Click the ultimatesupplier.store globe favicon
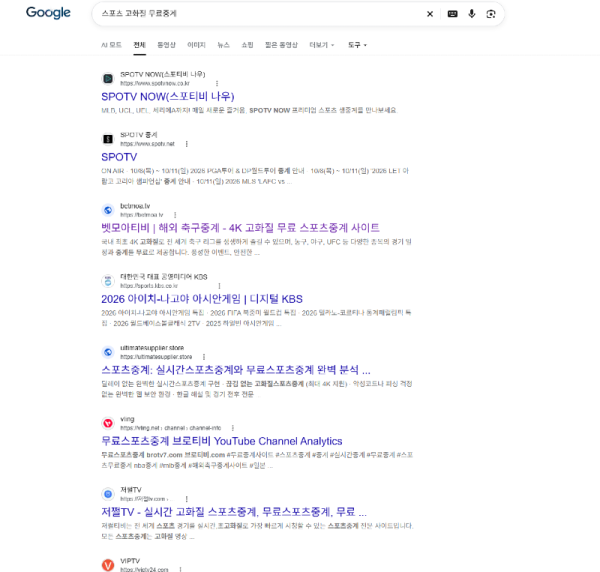 click(x=108, y=352)
